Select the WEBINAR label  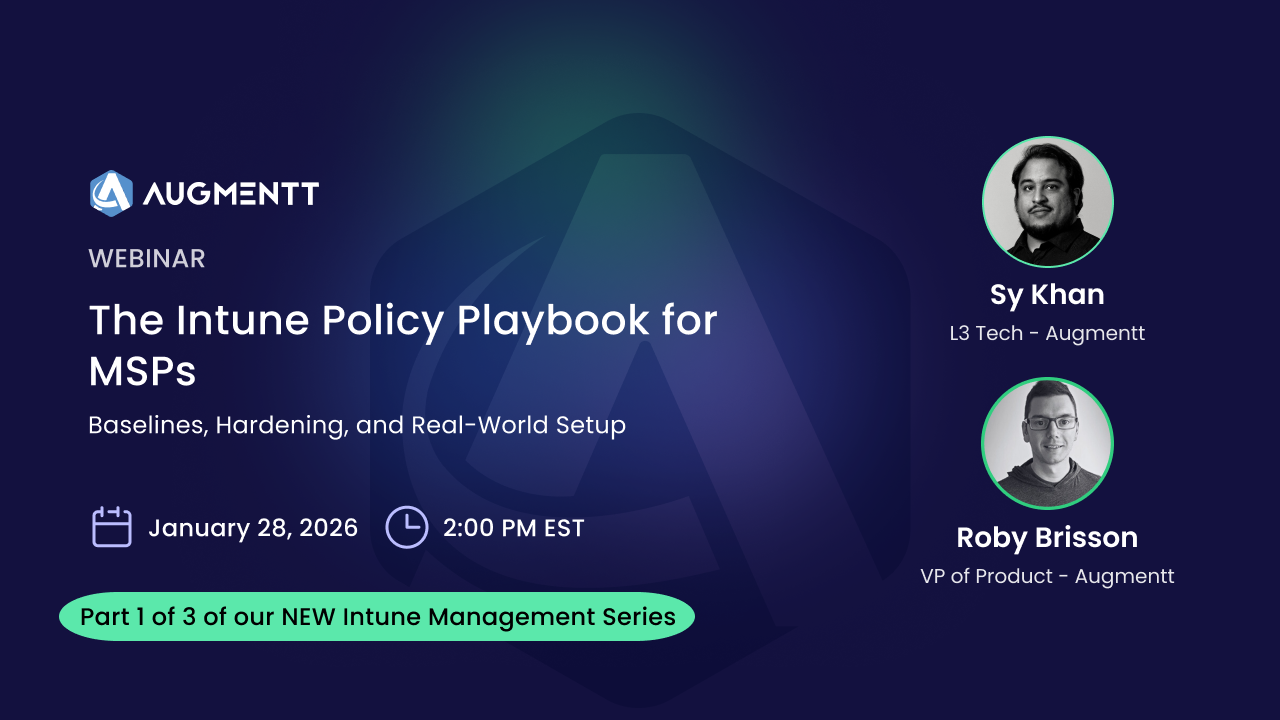[x=147, y=259]
